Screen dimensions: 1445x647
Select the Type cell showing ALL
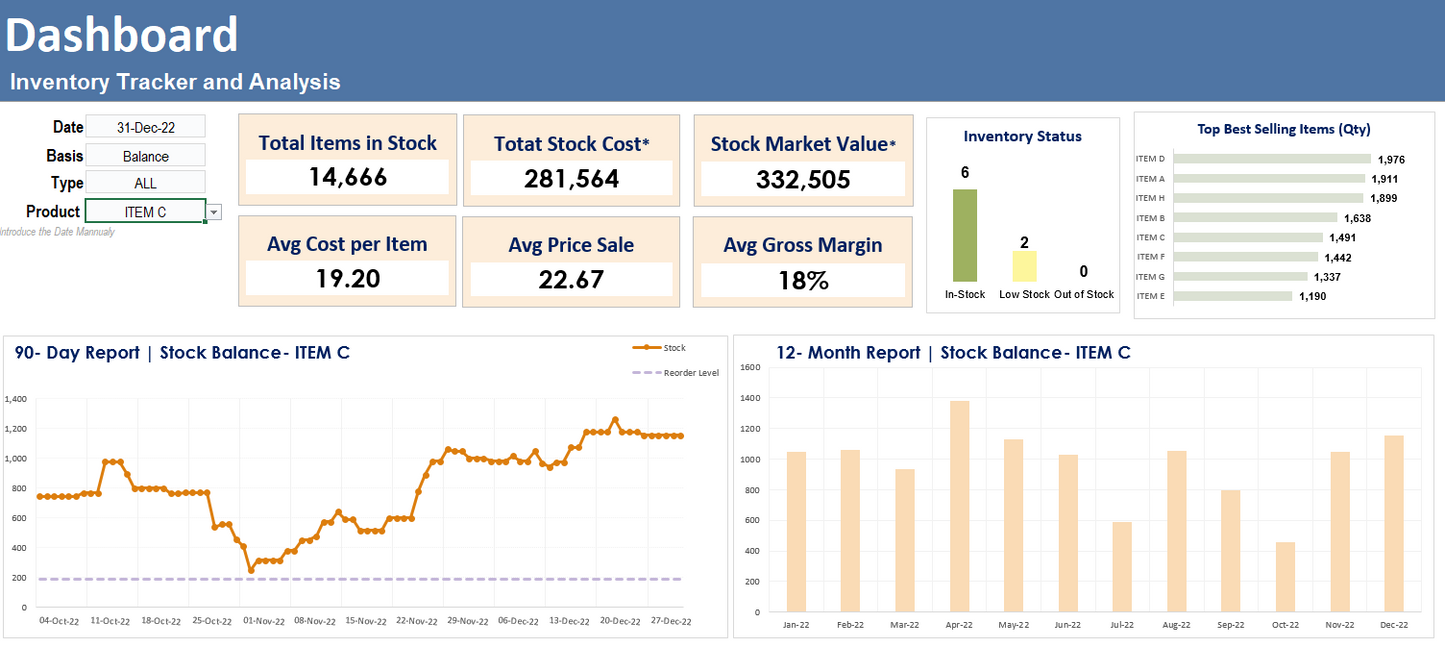(145, 183)
